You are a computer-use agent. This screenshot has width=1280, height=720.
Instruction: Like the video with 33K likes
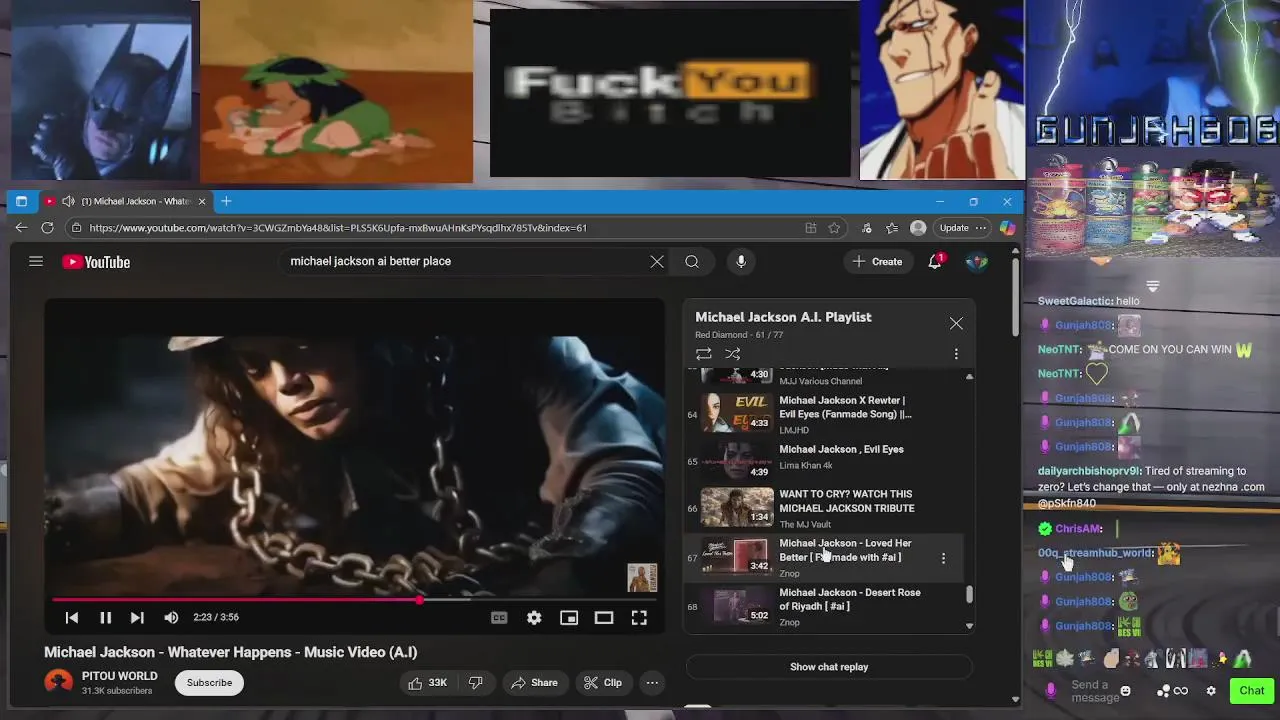pyautogui.click(x=427, y=683)
